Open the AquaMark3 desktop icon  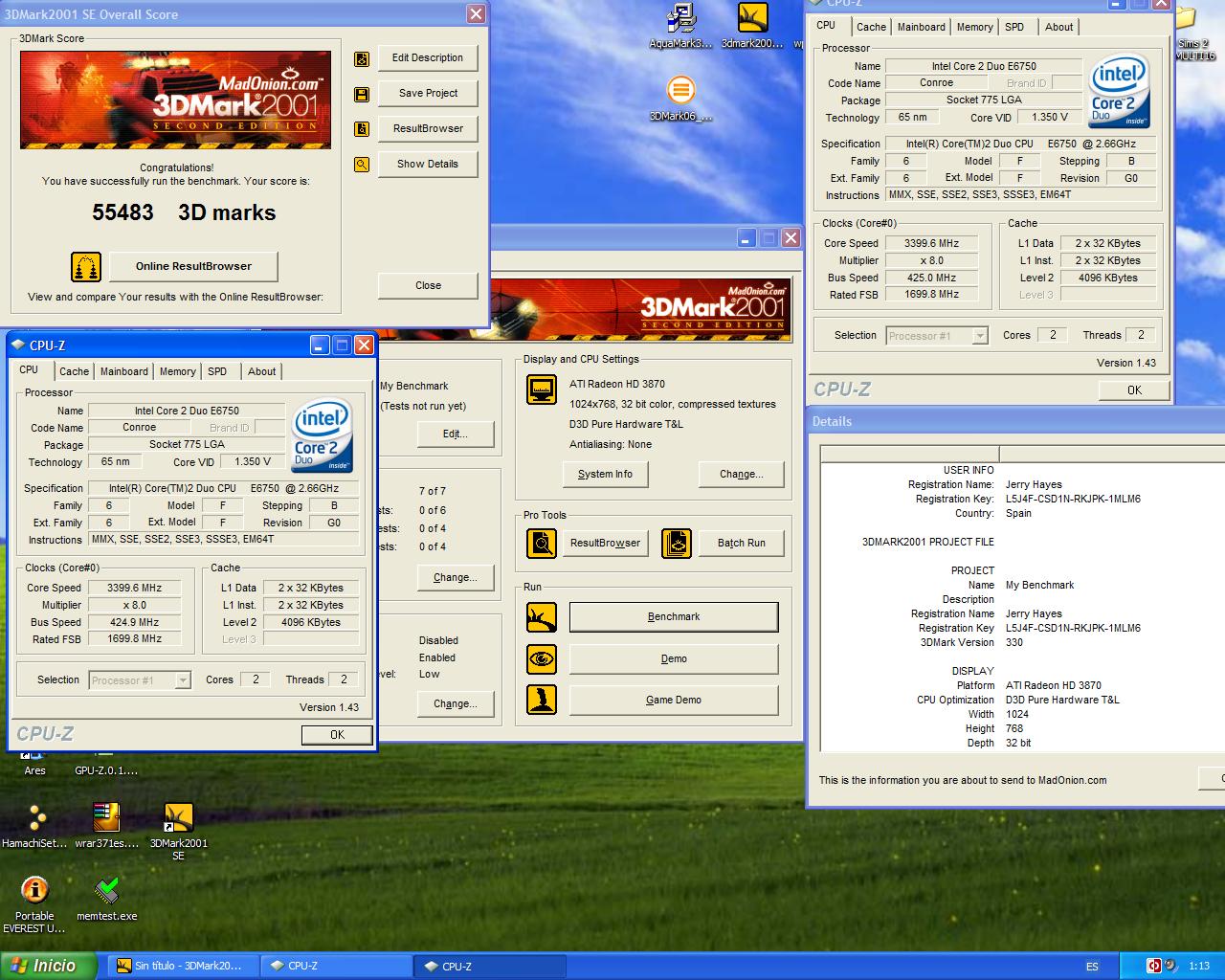click(680, 26)
